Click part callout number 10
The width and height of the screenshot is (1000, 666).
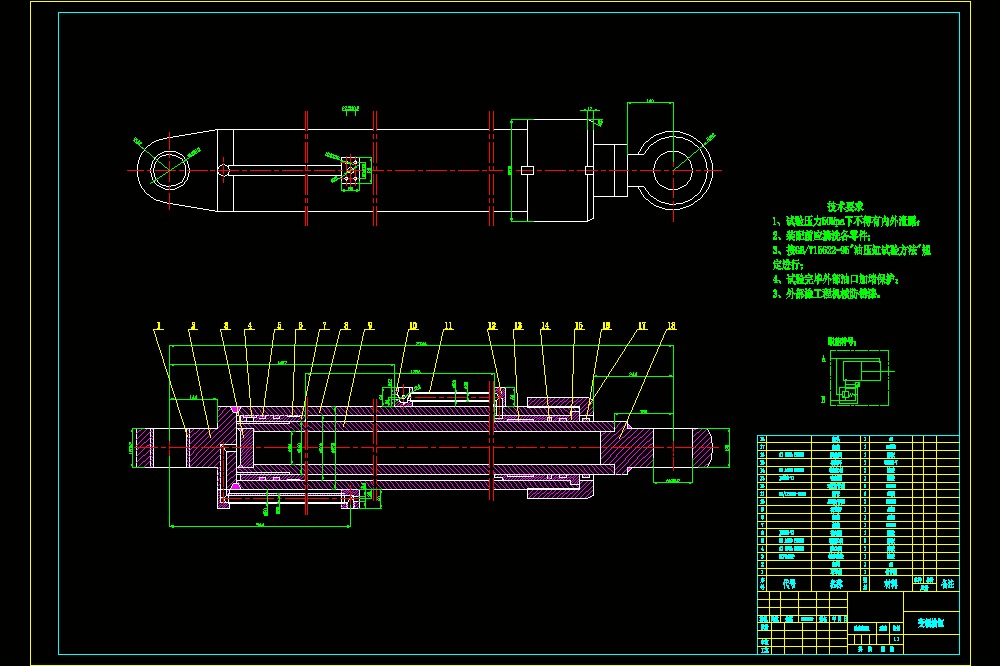pyautogui.click(x=413, y=326)
